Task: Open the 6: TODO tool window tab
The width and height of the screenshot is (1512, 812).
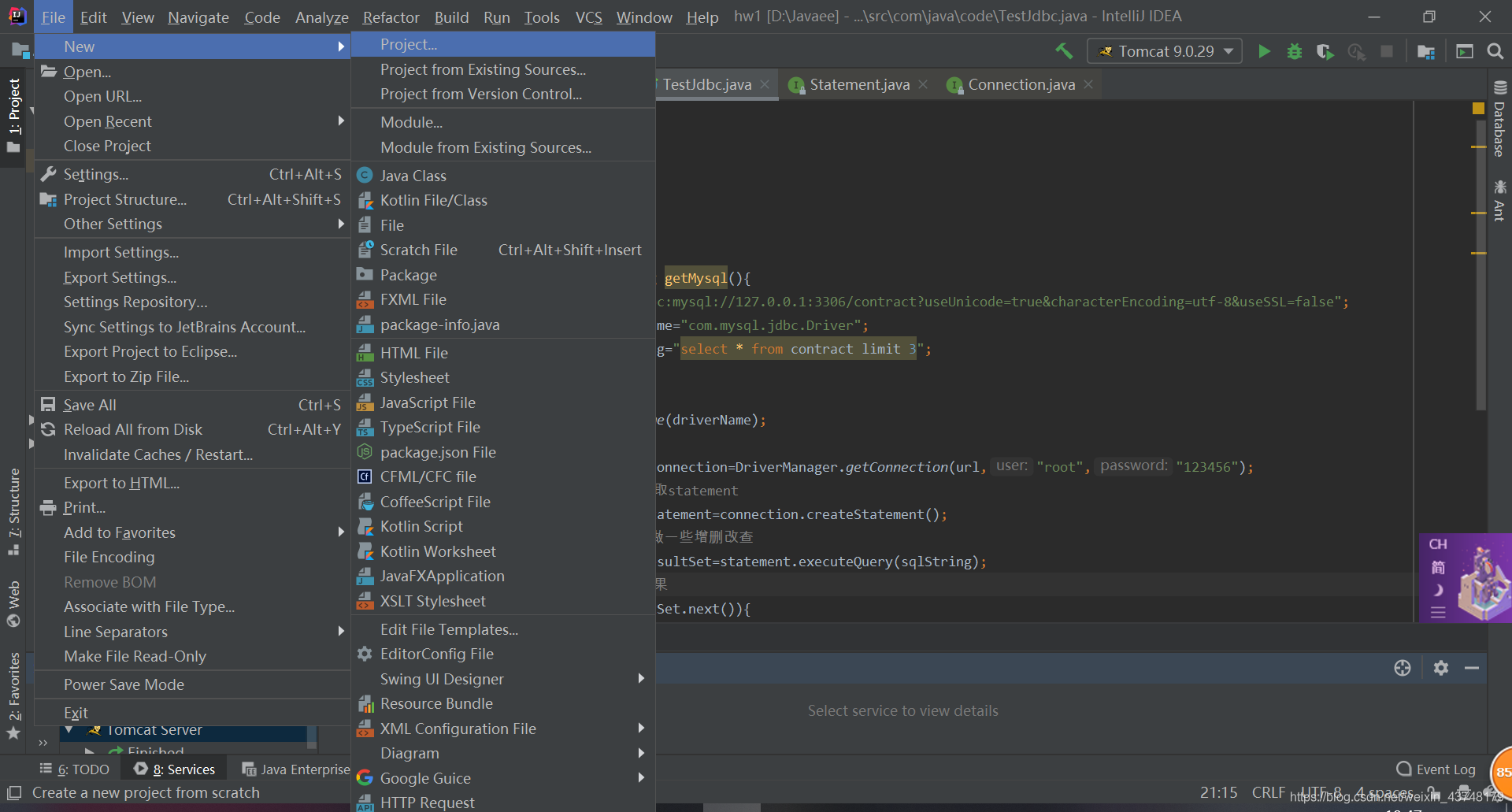Action: point(75,769)
